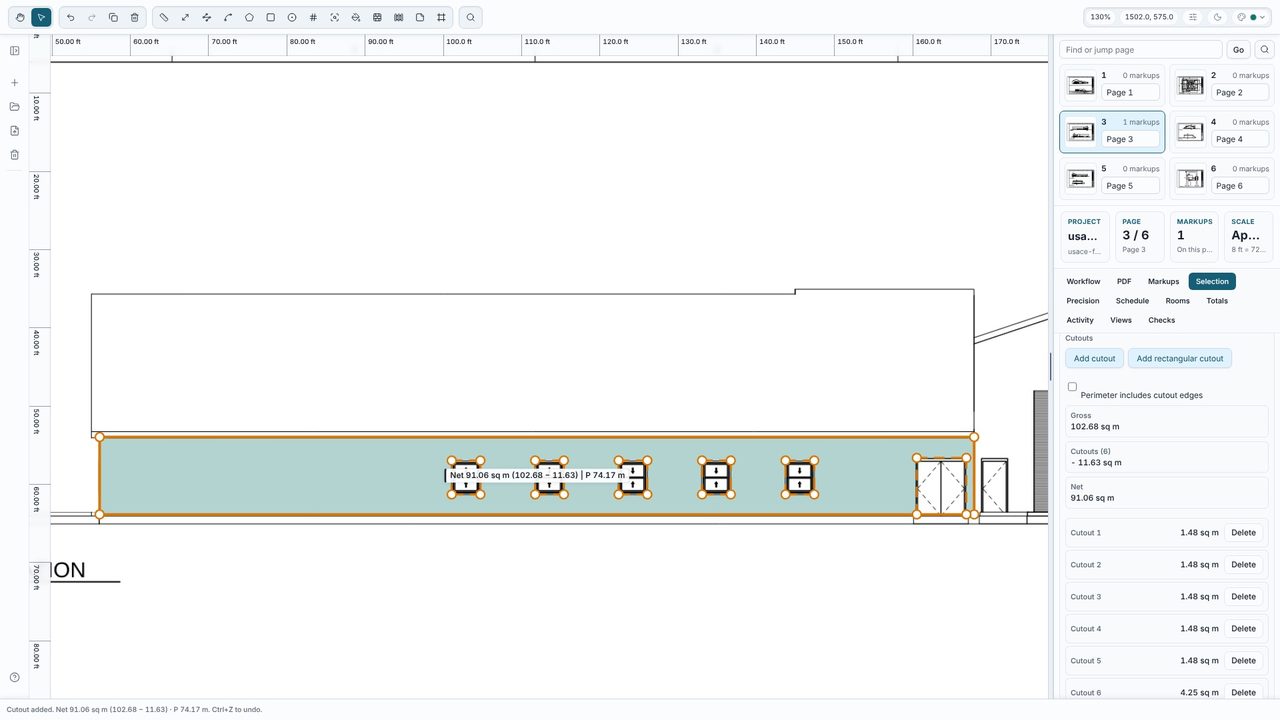1280x720 pixels.
Task: Delete Cutout 4
Action: point(1243,629)
